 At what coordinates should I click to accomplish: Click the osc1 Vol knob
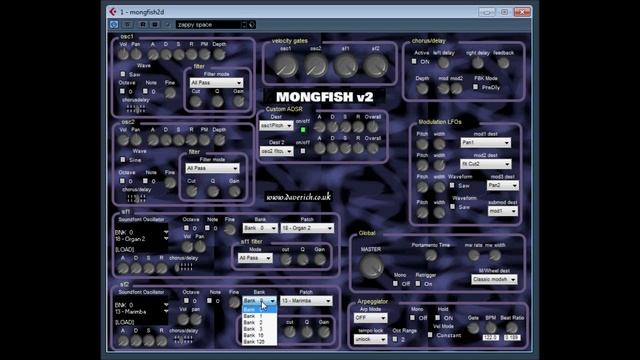click(123, 54)
